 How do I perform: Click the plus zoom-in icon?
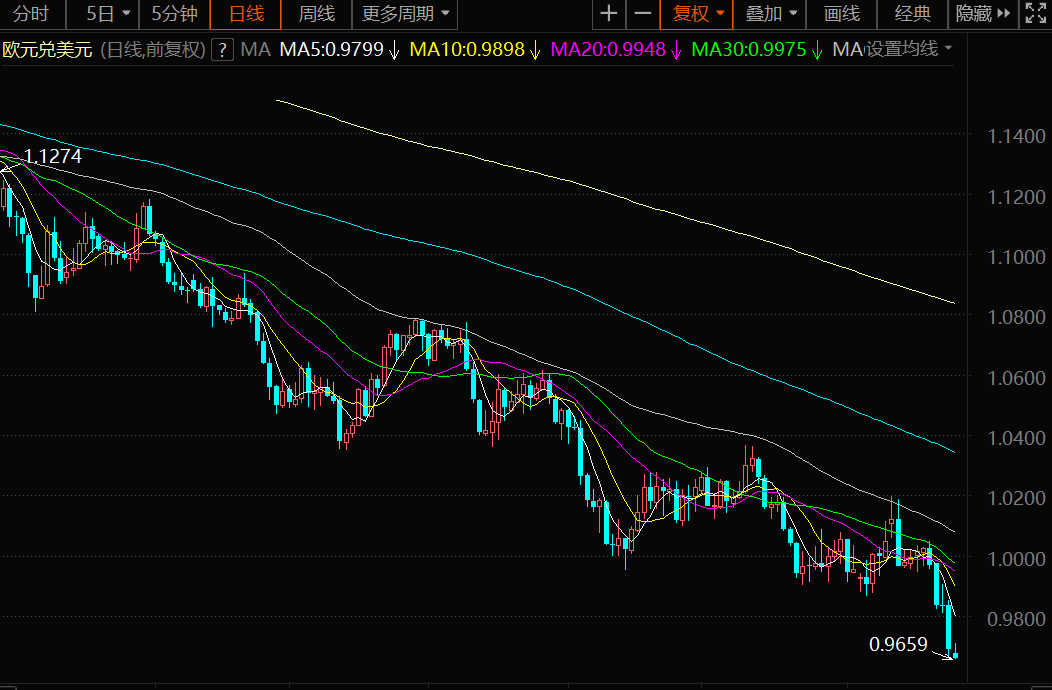(608, 14)
